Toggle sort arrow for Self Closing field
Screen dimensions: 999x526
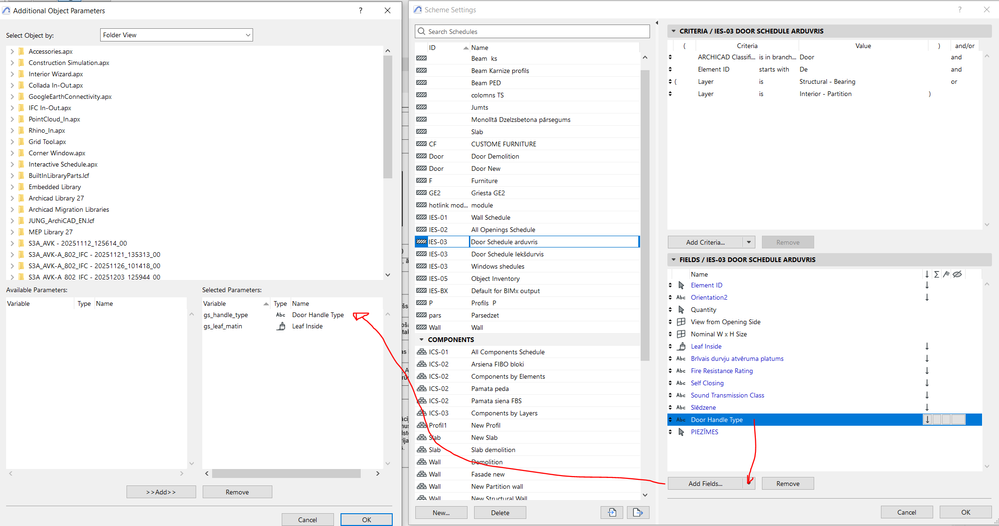point(927,383)
